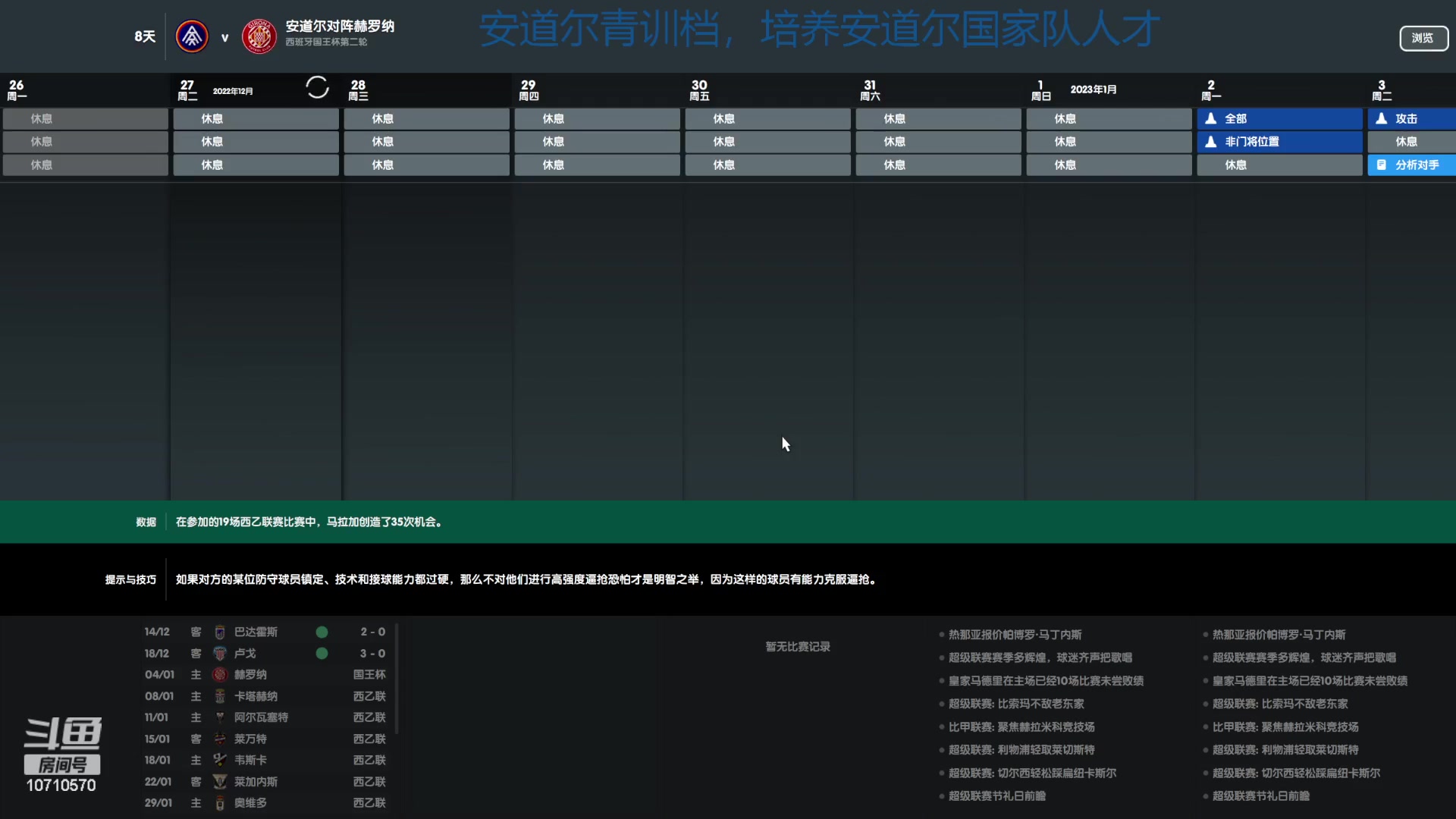
Task: Click the fixtures list scrollbar
Action: [x=397, y=679]
